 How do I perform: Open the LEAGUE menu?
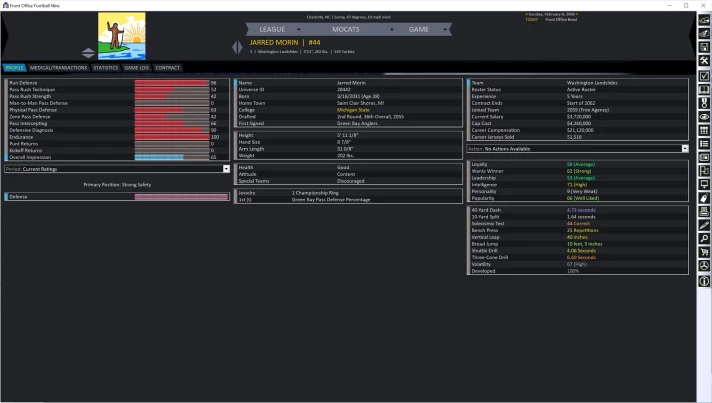coord(272,29)
